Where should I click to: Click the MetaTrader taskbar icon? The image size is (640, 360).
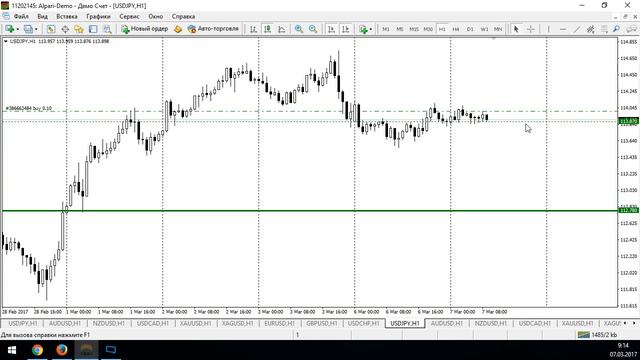(x=86, y=350)
